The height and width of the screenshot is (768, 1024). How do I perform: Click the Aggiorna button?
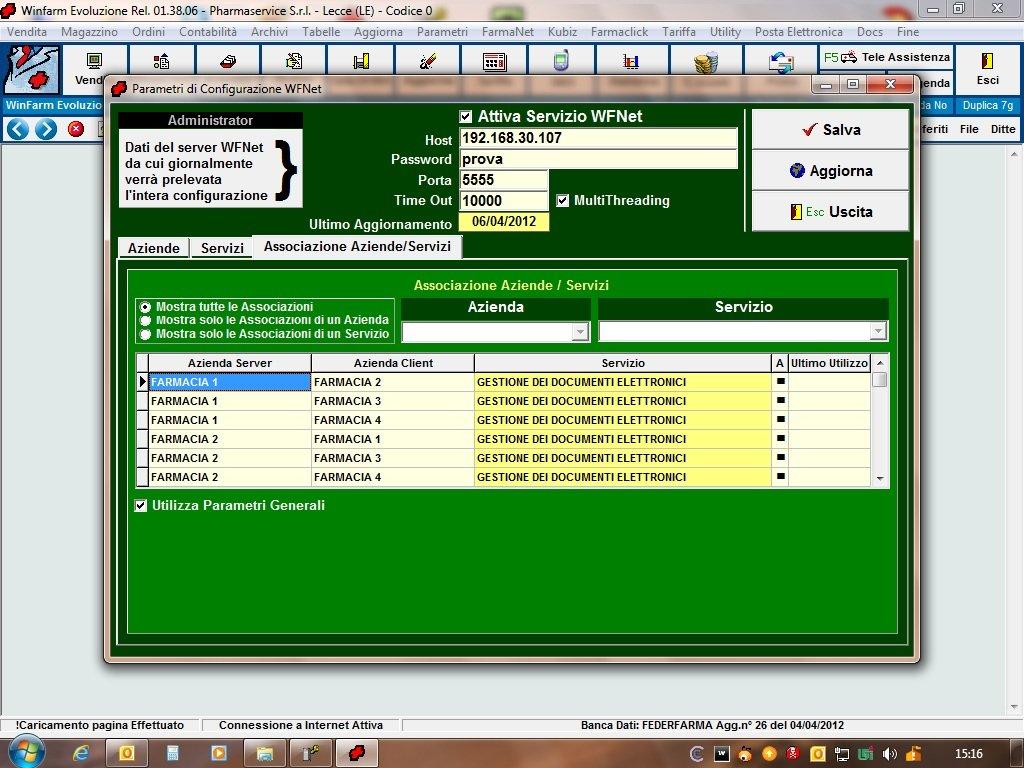[830, 171]
